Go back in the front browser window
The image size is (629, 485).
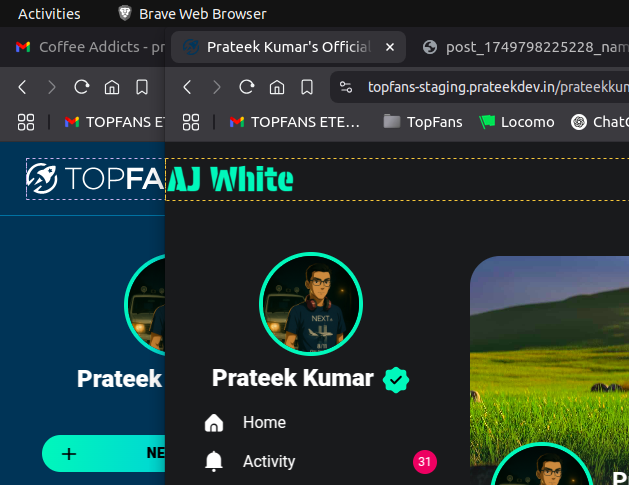[x=187, y=87]
